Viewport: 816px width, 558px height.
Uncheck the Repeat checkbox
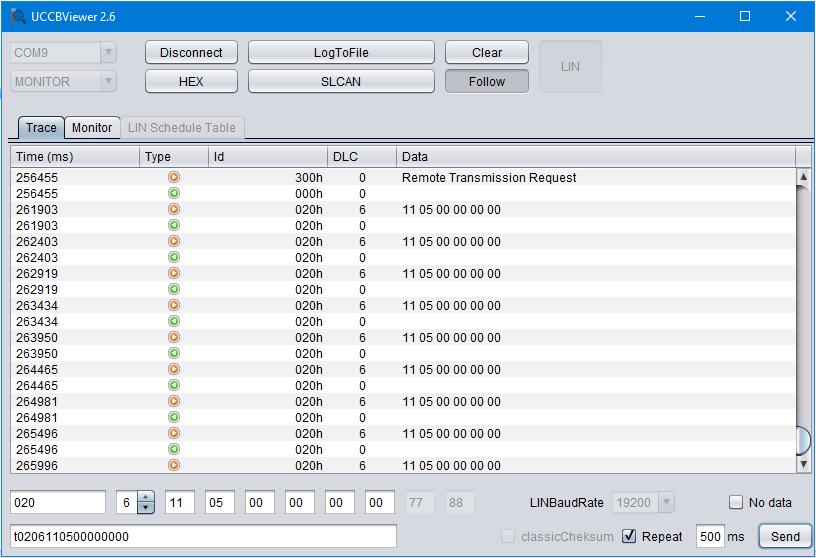tap(629, 536)
